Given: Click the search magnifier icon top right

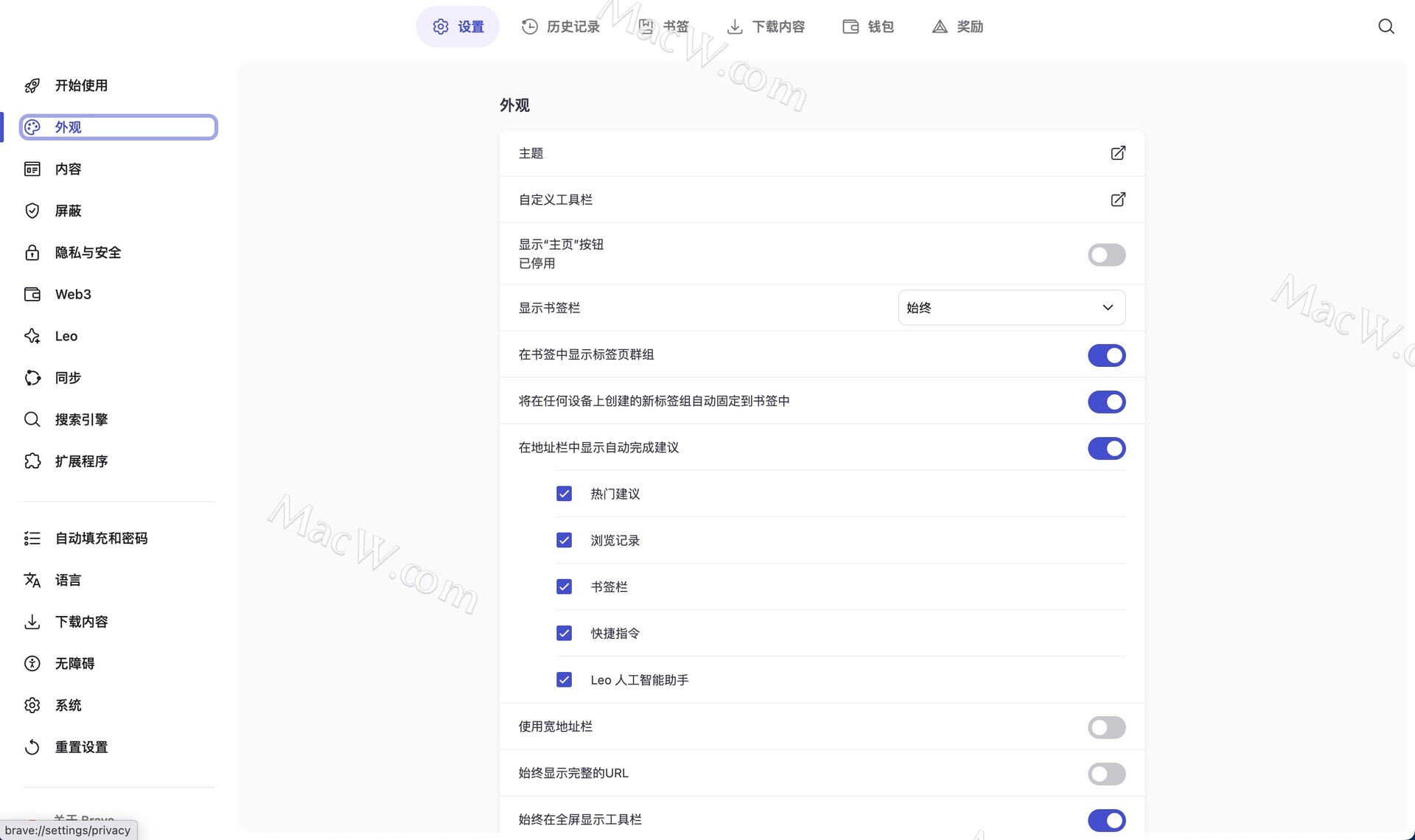Looking at the screenshot, I should (1386, 27).
